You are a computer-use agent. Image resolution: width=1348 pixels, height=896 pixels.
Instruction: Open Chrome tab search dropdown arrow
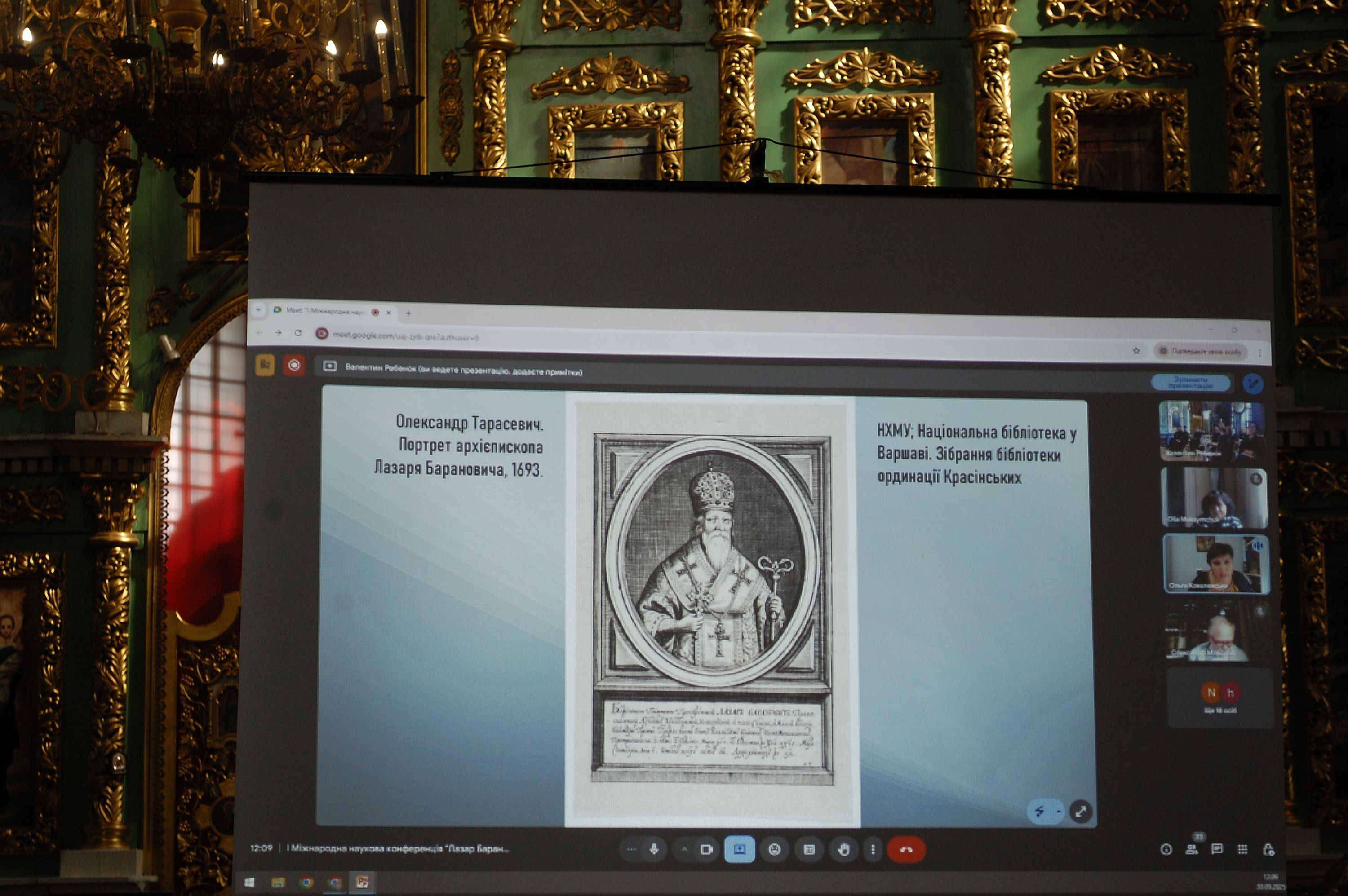pyautogui.click(x=258, y=310)
